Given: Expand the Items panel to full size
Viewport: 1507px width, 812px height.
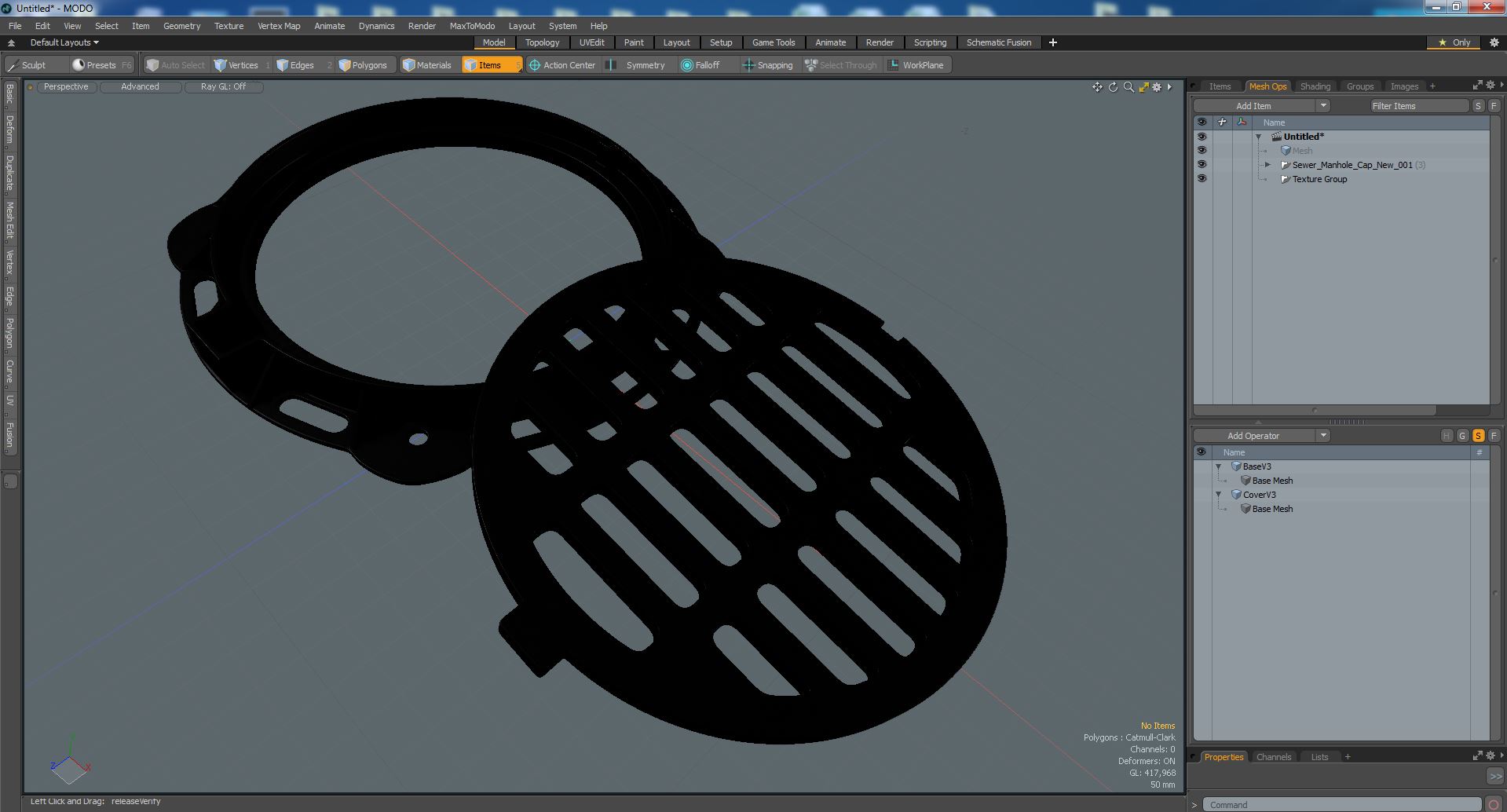Looking at the screenshot, I should (1477, 85).
